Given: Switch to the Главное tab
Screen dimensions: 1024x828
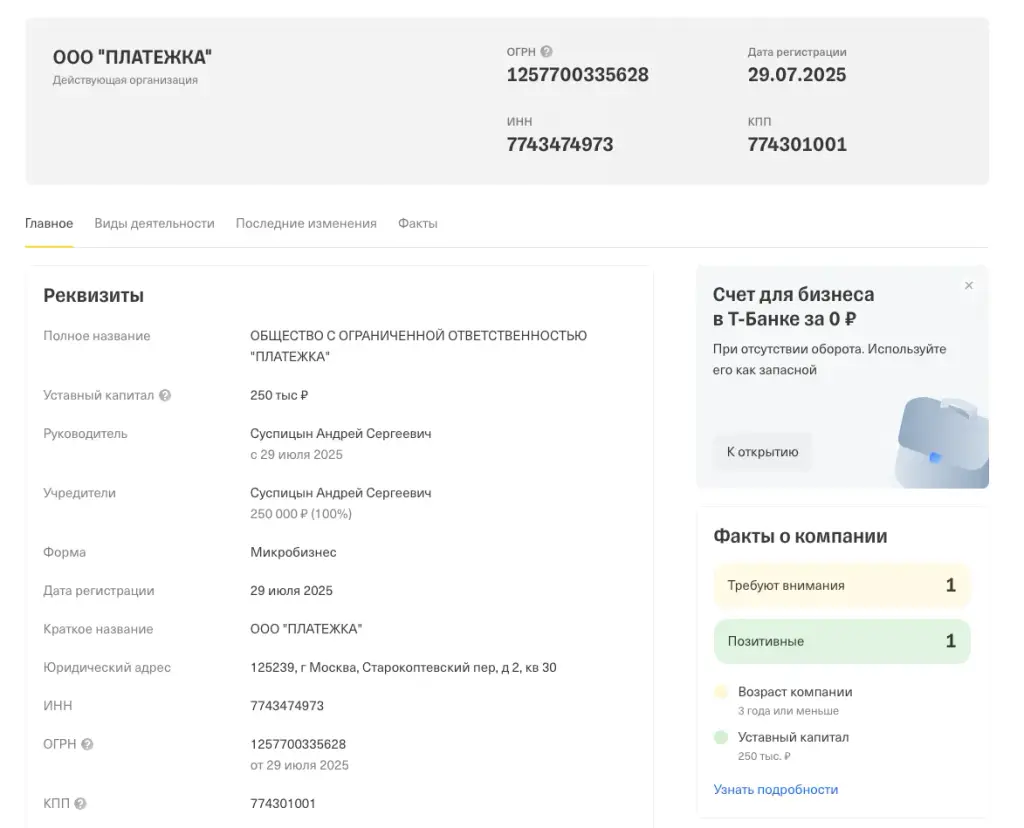Looking at the screenshot, I should (49, 223).
